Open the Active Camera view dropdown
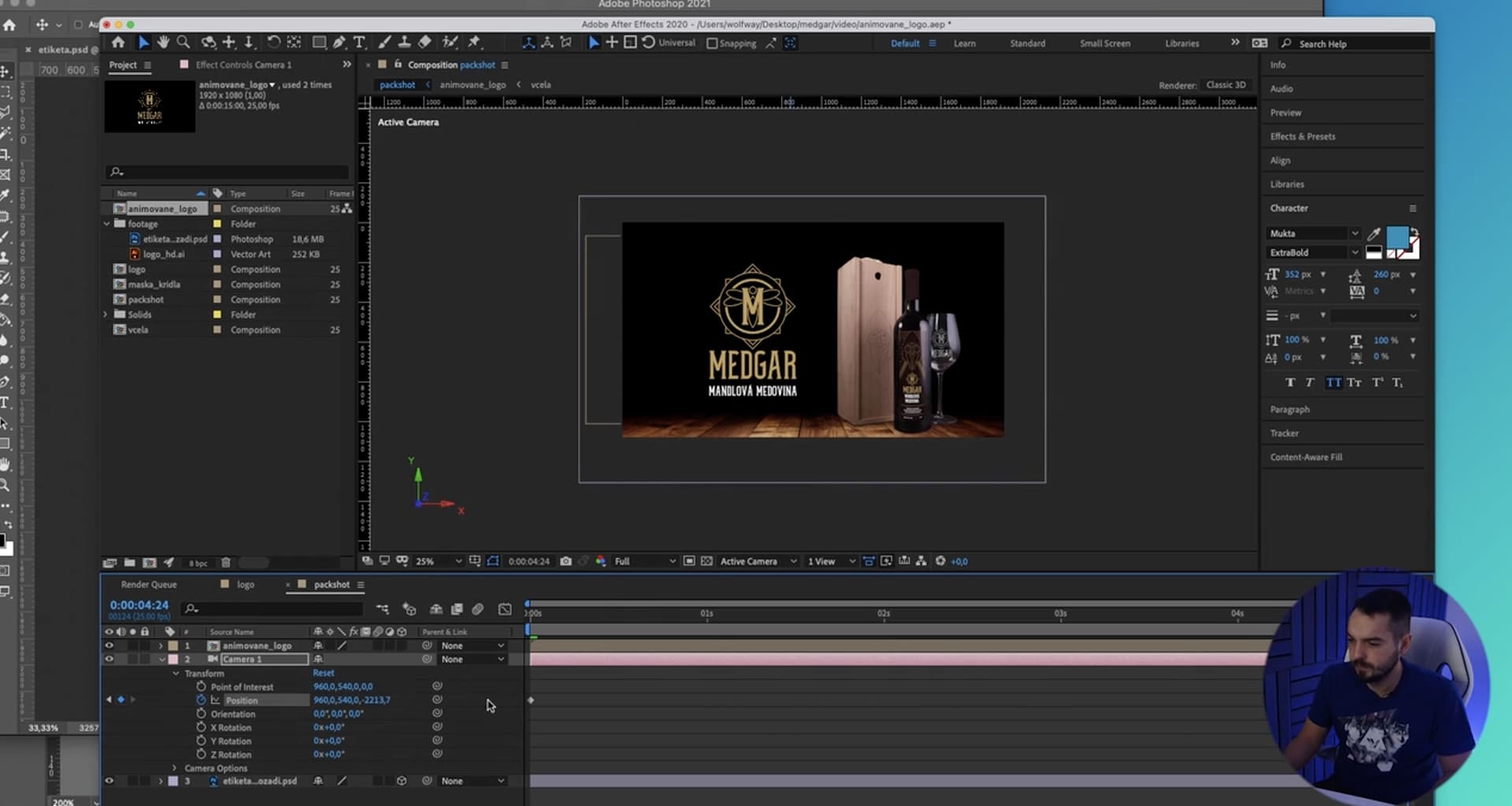 pyautogui.click(x=758, y=561)
